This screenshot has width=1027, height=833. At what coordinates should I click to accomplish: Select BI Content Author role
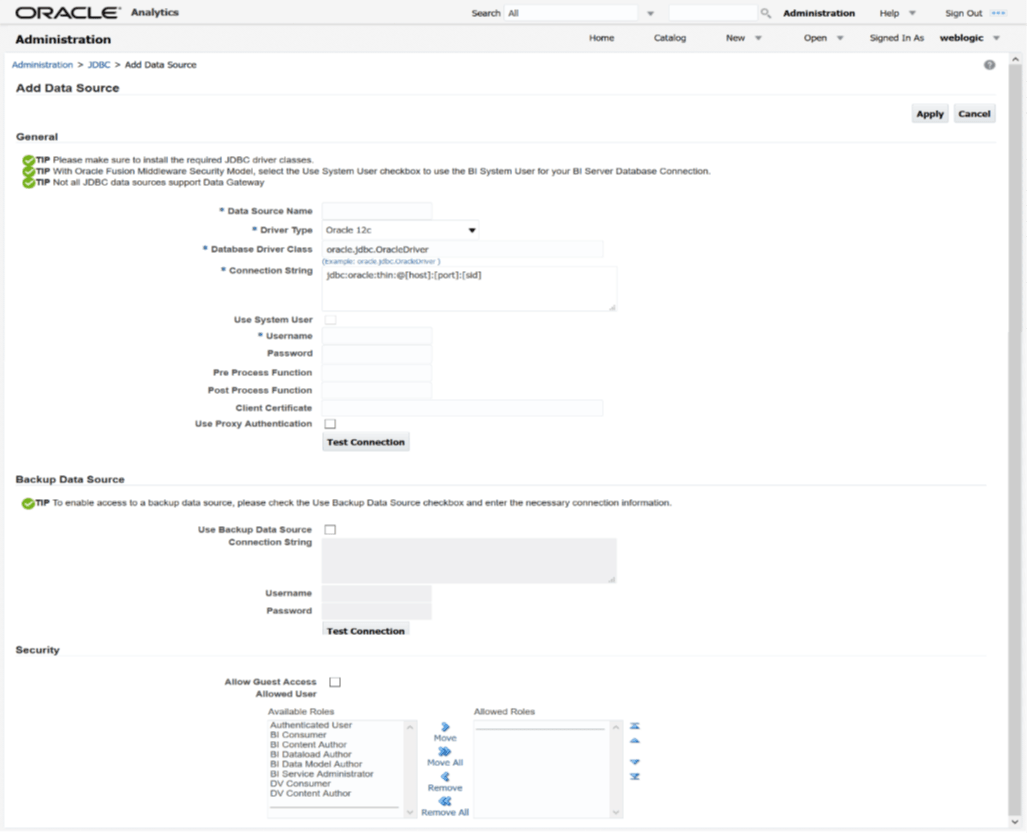click(308, 745)
